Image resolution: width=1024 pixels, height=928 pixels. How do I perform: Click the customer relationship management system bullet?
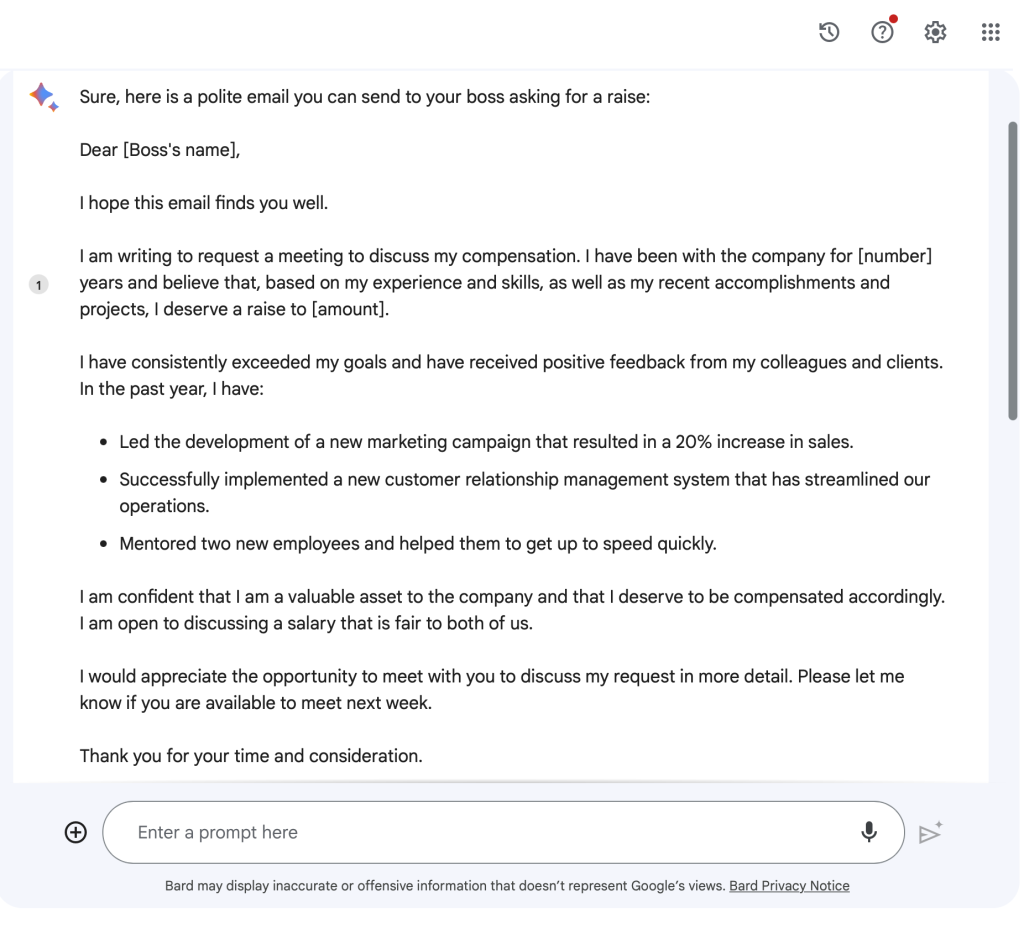[x=524, y=480]
